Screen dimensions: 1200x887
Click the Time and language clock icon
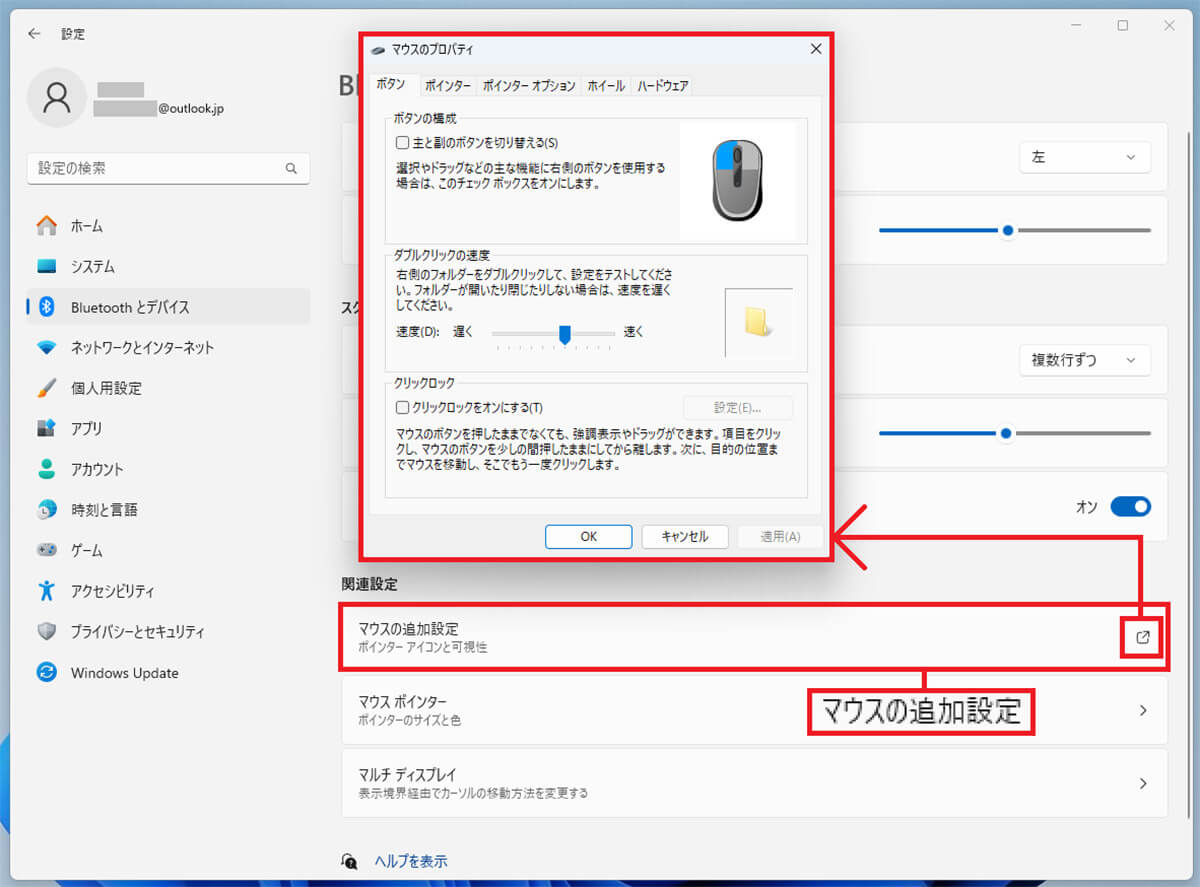pyautogui.click(x=47, y=510)
